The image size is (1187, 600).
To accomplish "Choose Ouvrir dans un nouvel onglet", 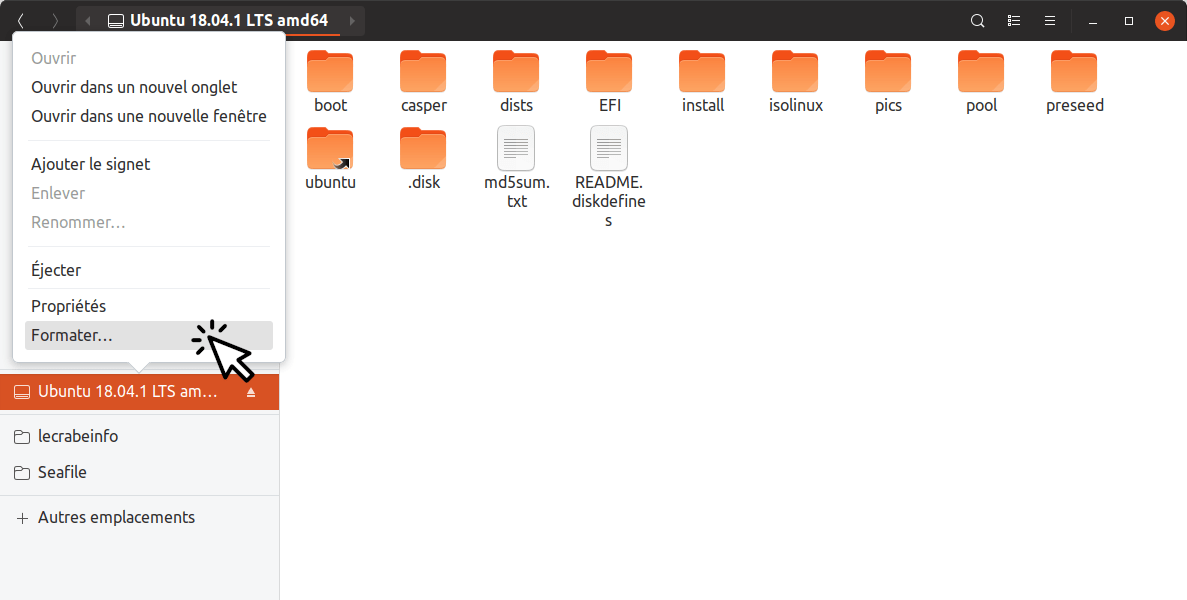I will click(149, 87).
